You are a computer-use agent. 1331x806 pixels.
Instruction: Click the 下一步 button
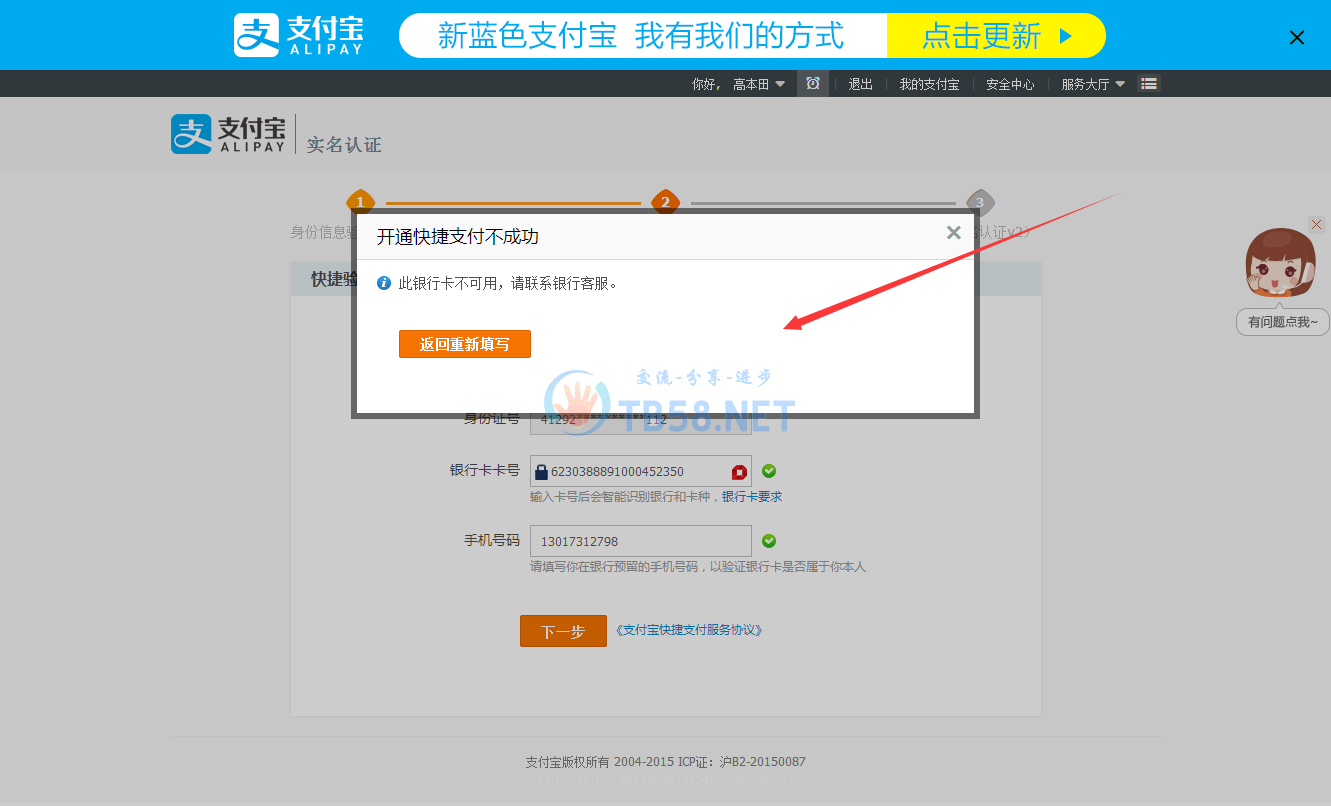(563, 631)
